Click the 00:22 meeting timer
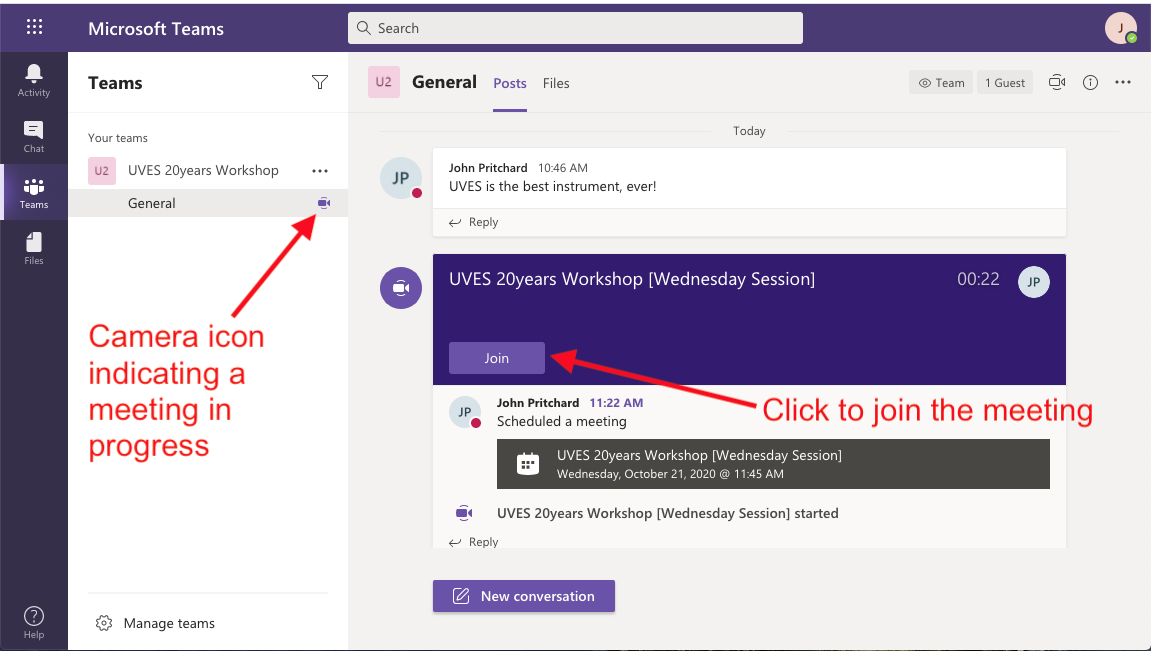Viewport: 1151px width, 651px height. click(x=978, y=279)
